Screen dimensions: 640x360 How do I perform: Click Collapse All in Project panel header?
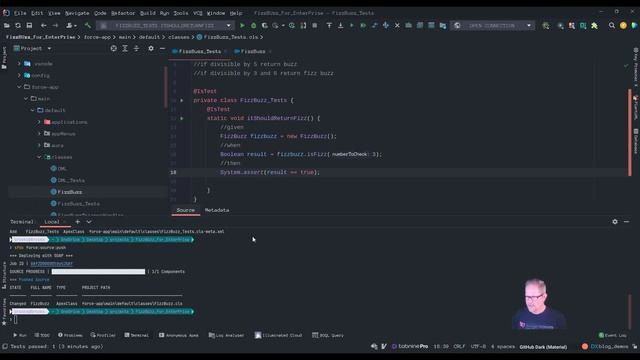[136, 48]
